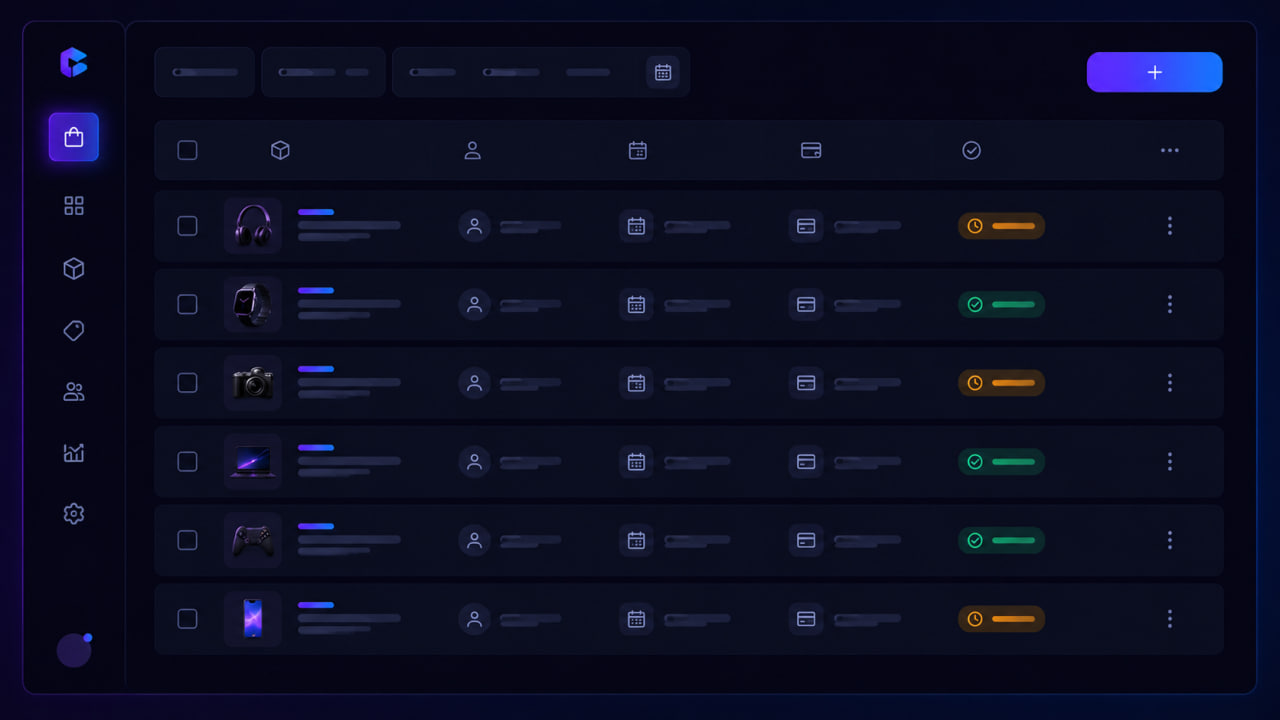Tick the checkbox in the smartphone row

pyautogui.click(x=187, y=619)
